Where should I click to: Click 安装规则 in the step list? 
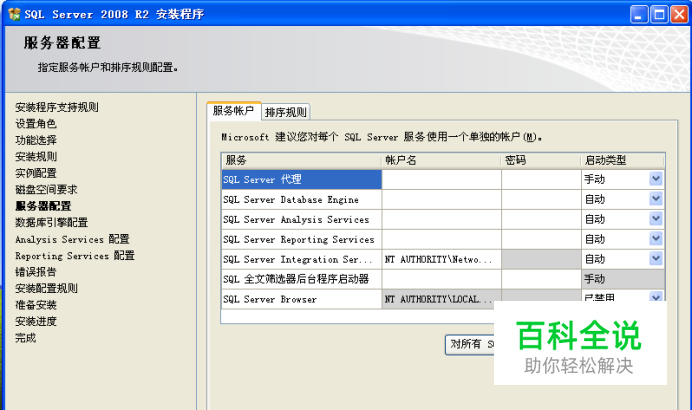[36, 157]
